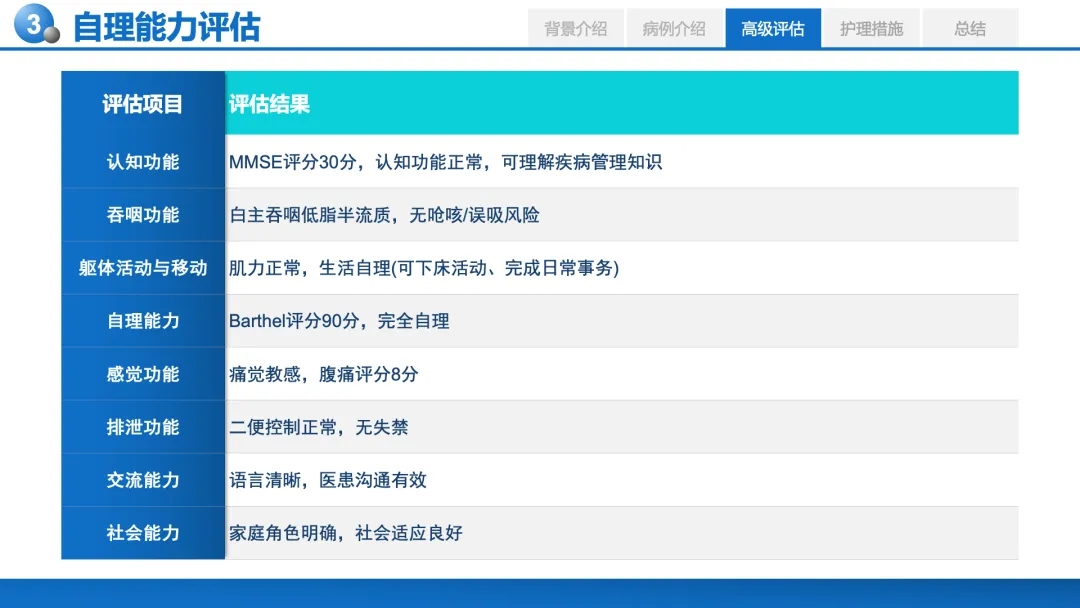Select the 评估结果 header cell
This screenshot has height=608, width=1080.
click(x=621, y=104)
